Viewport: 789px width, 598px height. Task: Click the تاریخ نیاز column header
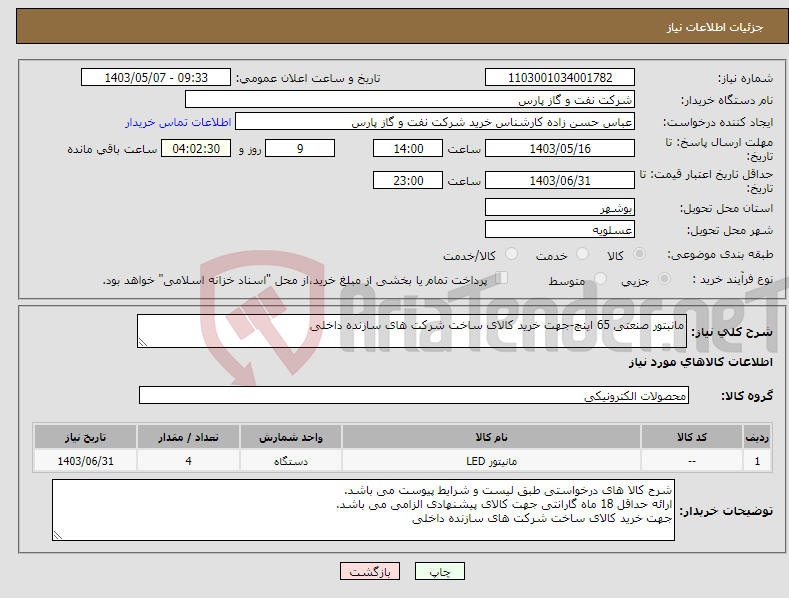point(86,437)
